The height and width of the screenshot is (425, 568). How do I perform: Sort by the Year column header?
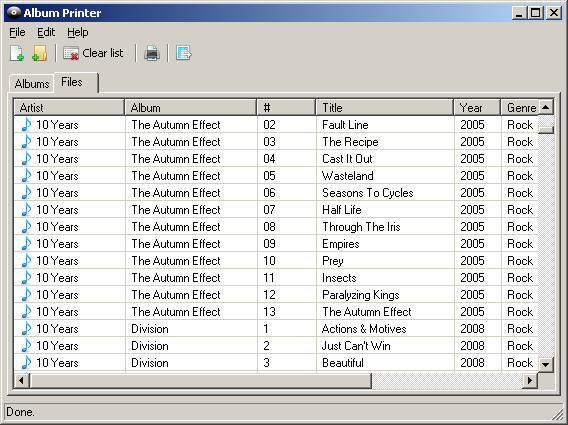pyautogui.click(x=477, y=108)
